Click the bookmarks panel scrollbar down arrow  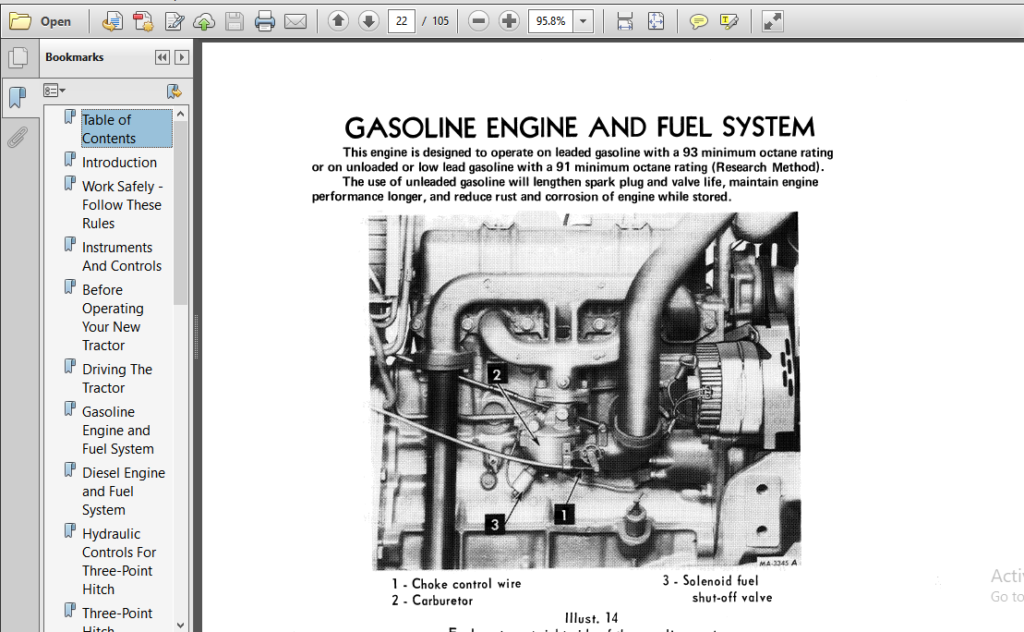pyautogui.click(x=180, y=625)
